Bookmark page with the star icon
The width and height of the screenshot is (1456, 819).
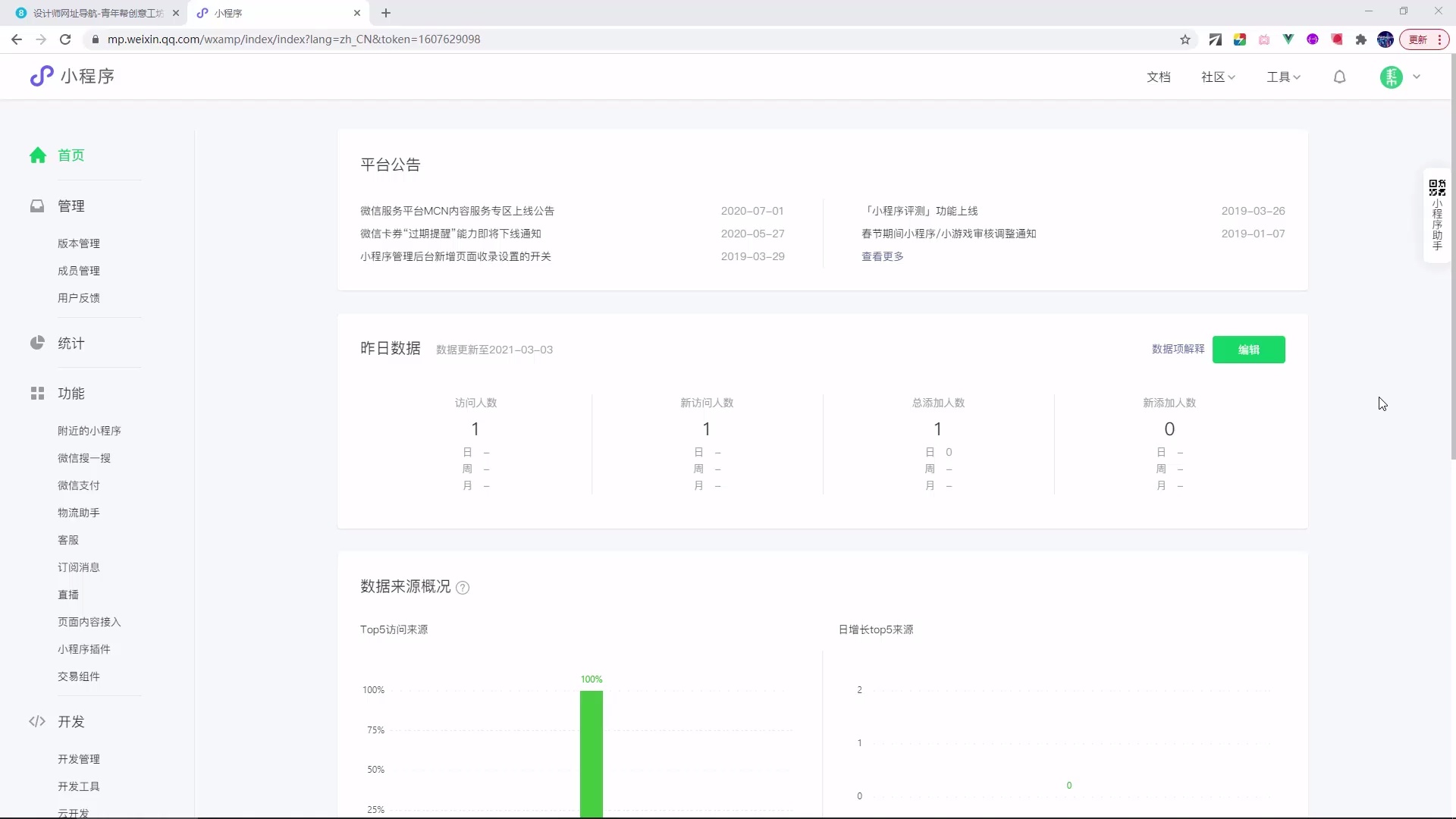point(1185,39)
